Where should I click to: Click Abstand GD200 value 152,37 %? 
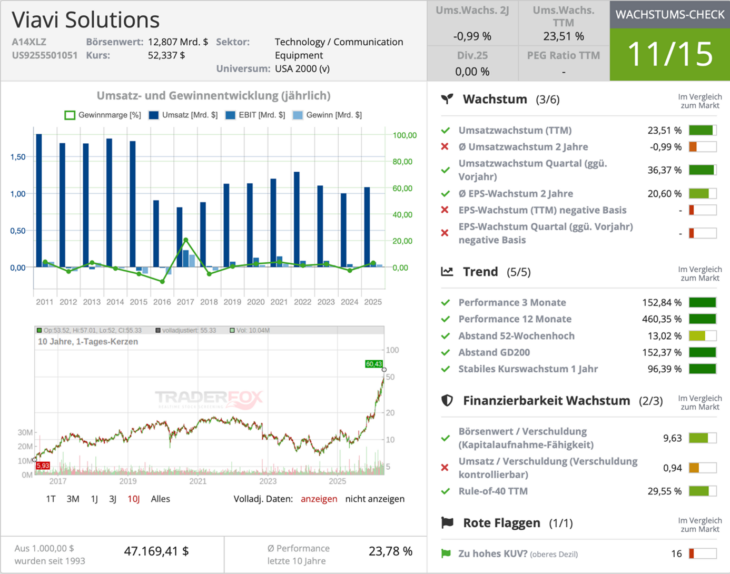point(662,352)
